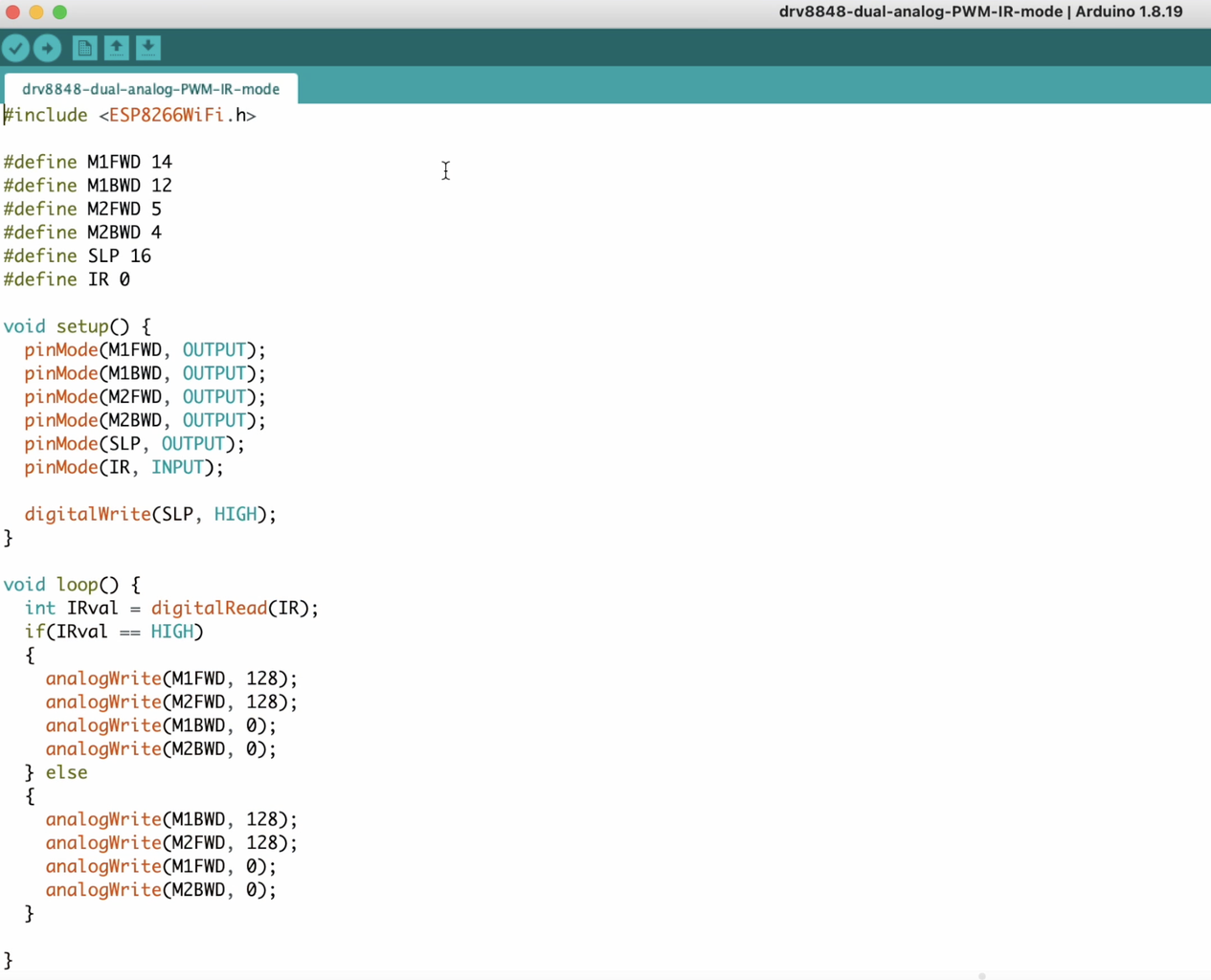Verify the sketch with the checkmark icon
The width and height of the screenshot is (1211, 980).
[16, 48]
